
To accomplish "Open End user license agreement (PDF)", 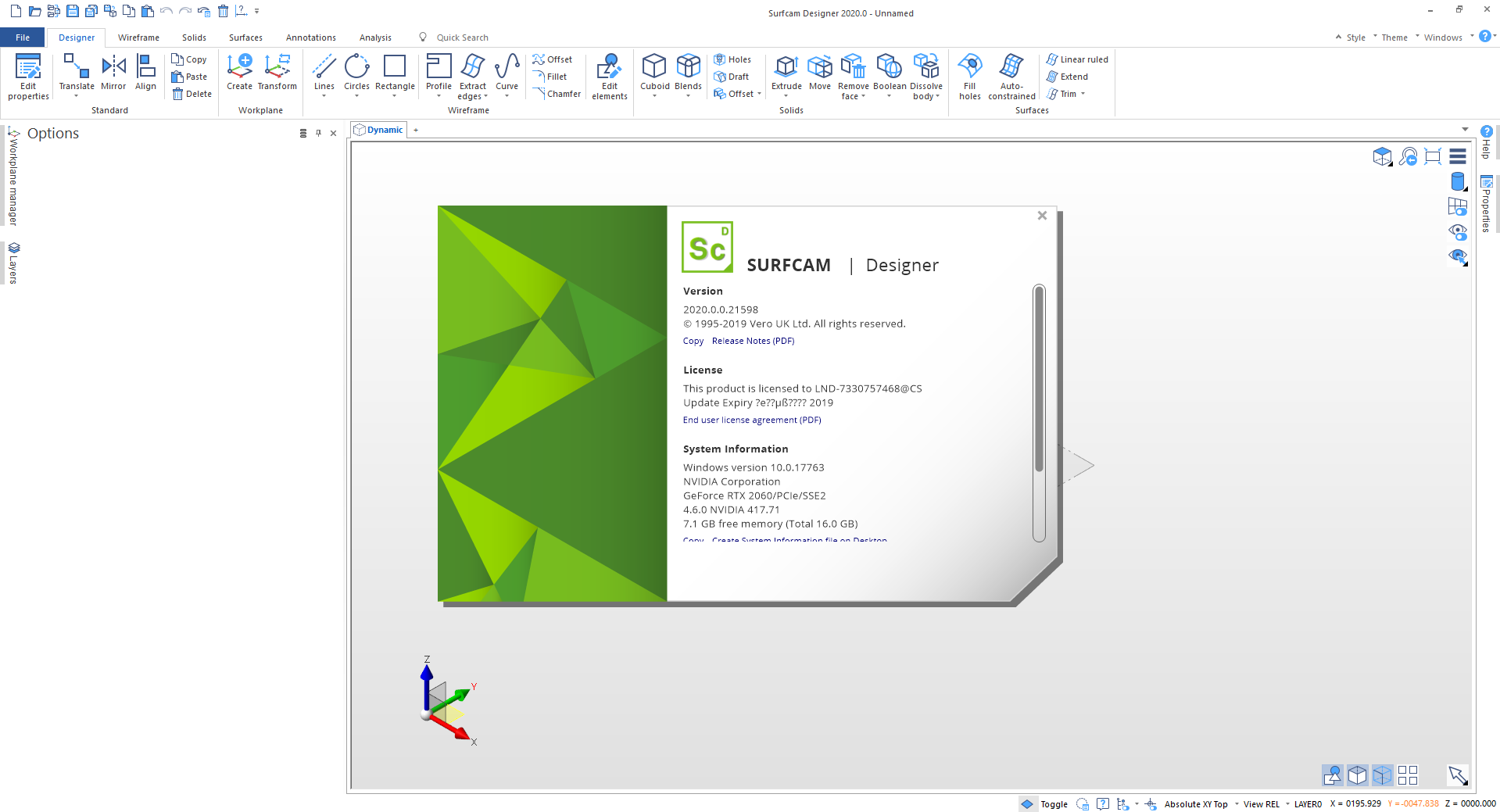I will [752, 420].
